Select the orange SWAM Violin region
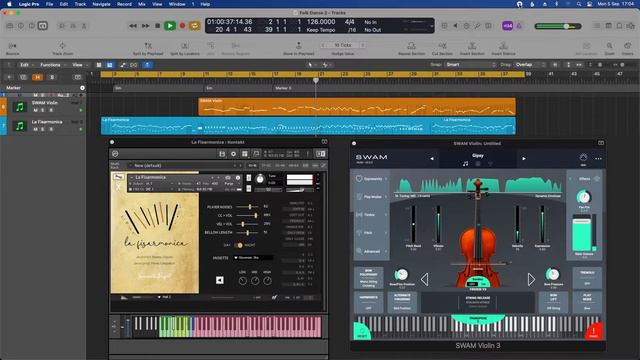Viewport: 640px width, 360px height. [357, 107]
